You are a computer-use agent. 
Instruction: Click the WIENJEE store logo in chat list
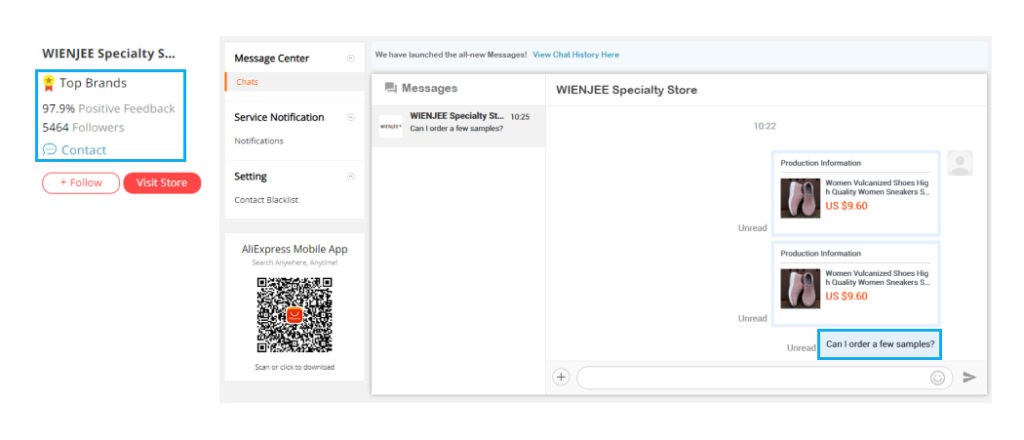coord(391,126)
